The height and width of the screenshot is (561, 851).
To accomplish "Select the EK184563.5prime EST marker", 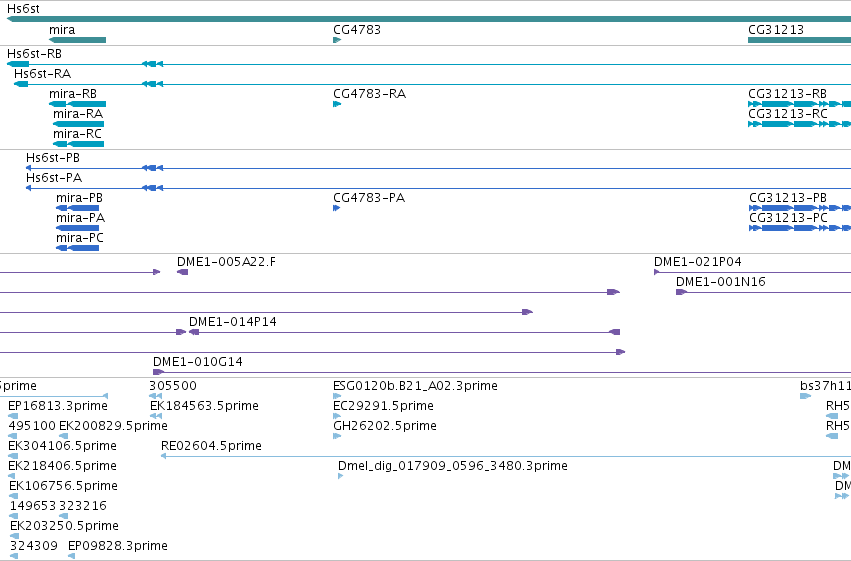I will 156,416.
